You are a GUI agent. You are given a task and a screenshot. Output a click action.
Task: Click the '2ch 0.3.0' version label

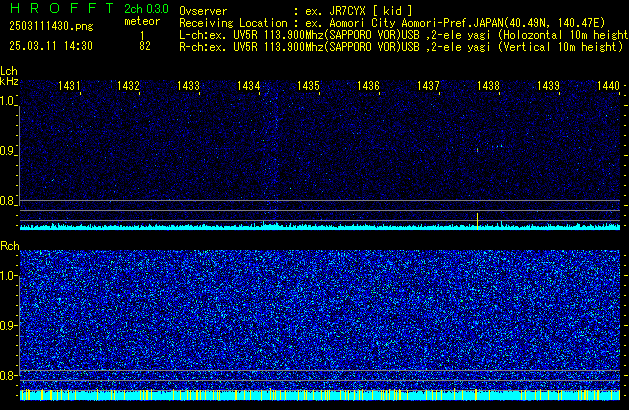[x=146, y=9]
